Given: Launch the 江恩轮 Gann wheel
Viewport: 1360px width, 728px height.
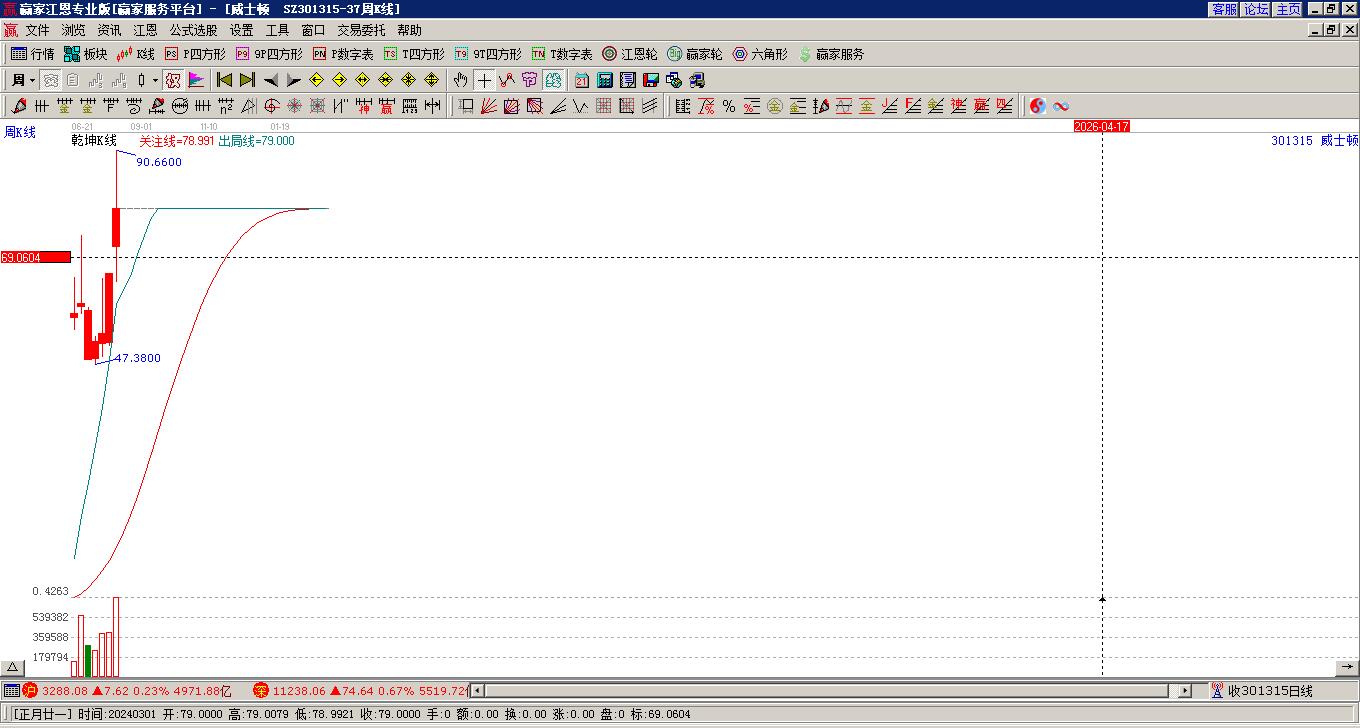Looking at the screenshot, I should pos(630,54).
